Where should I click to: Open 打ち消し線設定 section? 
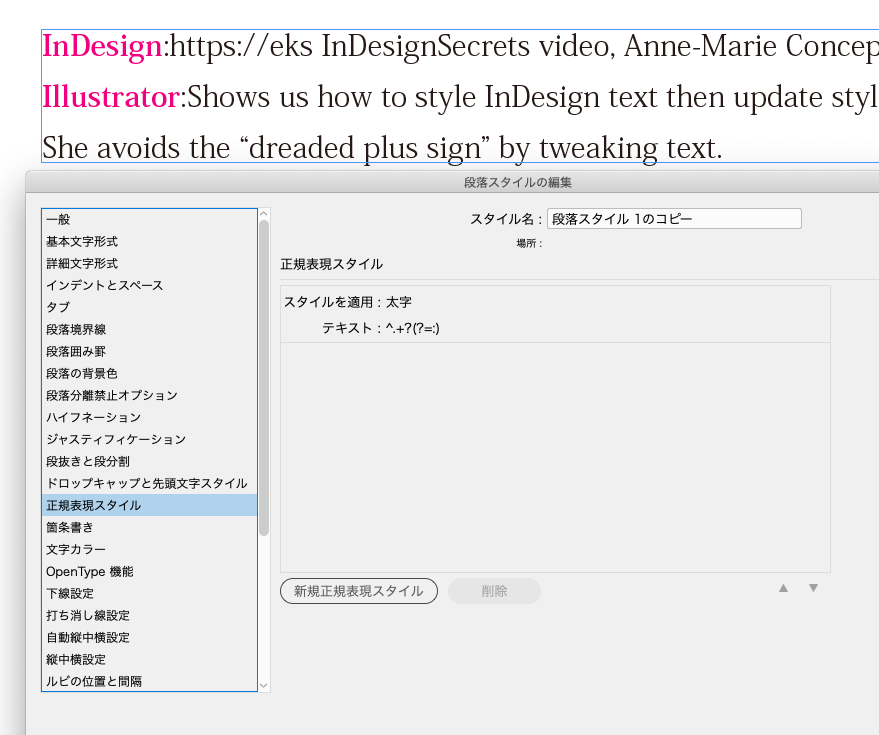coord(149,615)
